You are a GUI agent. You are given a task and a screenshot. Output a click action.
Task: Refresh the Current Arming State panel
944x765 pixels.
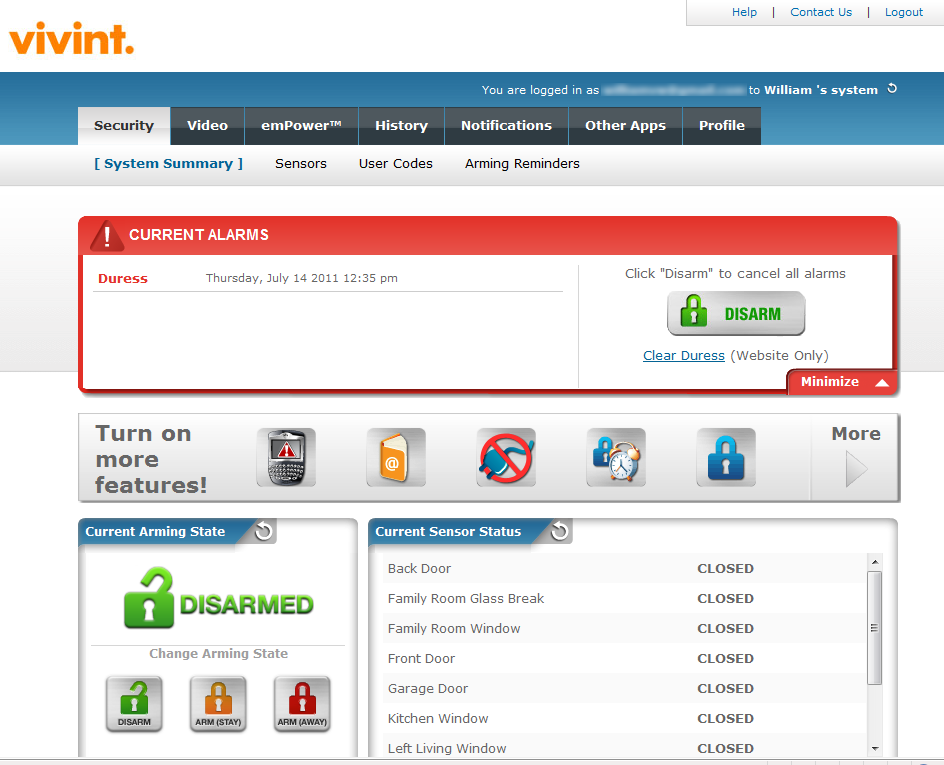[x=264, y=531]
